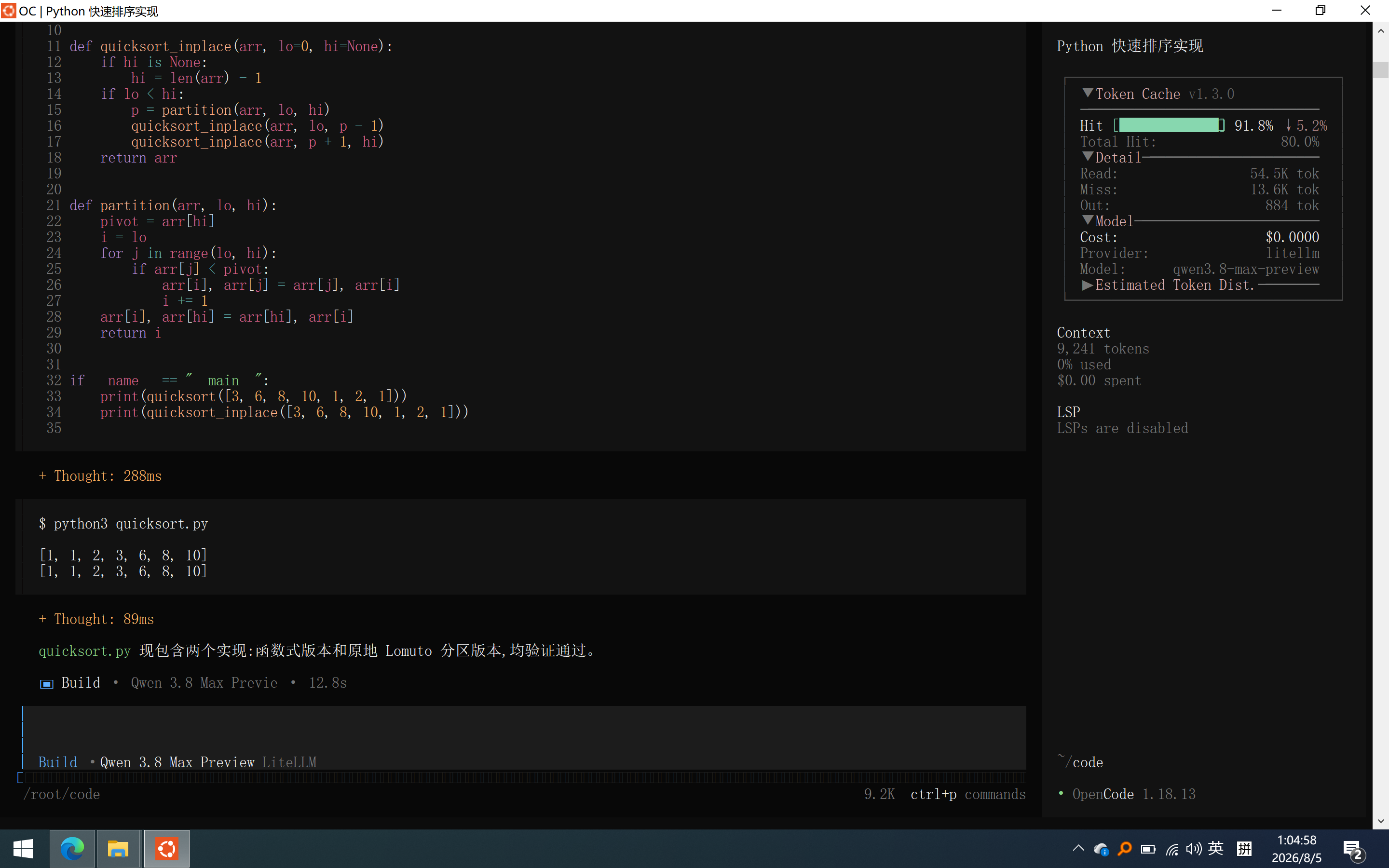Screen dimensions: 1389x868
Task: Open battery status tray icon
Action: click(1148, 849)
